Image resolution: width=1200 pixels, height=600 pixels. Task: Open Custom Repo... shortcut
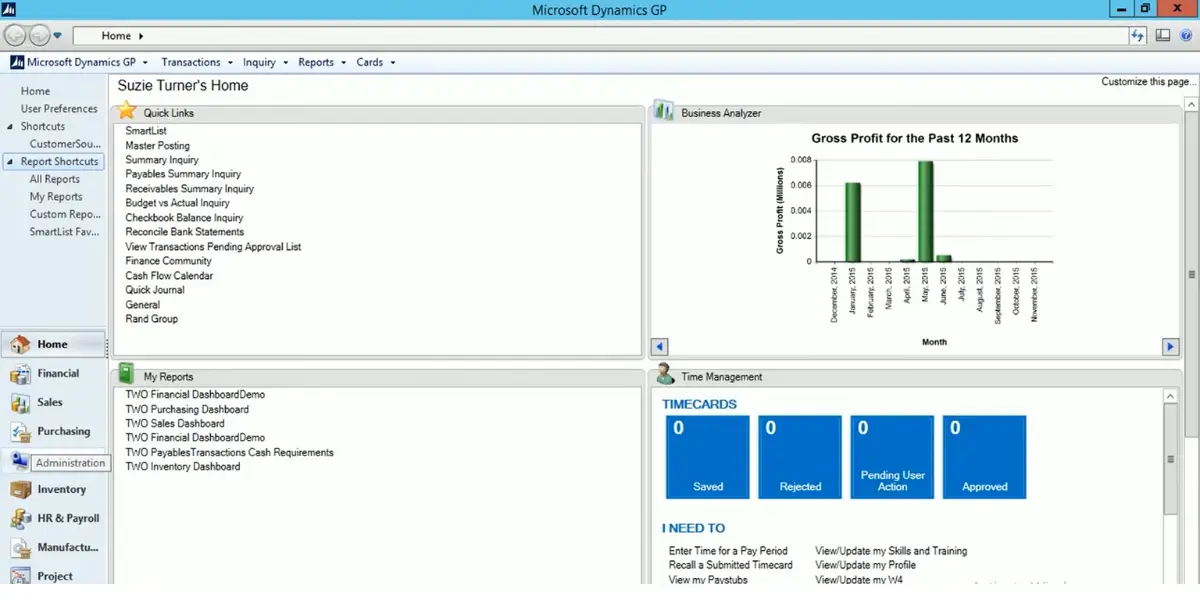click(65, 215)
